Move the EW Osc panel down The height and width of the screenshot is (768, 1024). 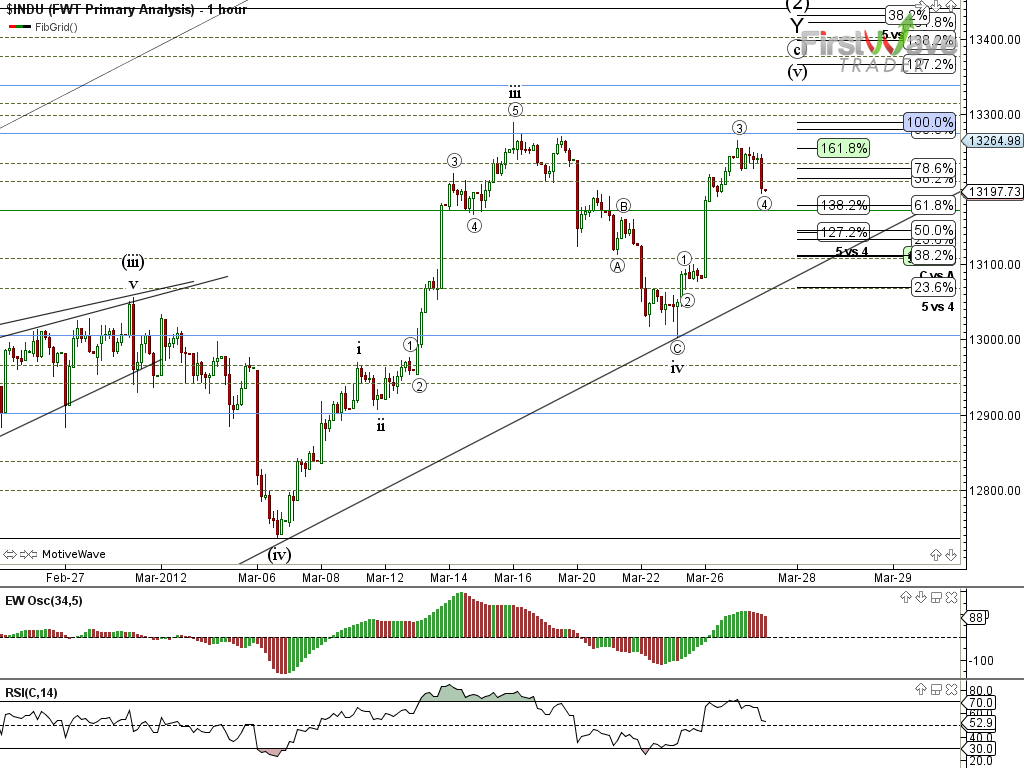[x=920, y=597]
